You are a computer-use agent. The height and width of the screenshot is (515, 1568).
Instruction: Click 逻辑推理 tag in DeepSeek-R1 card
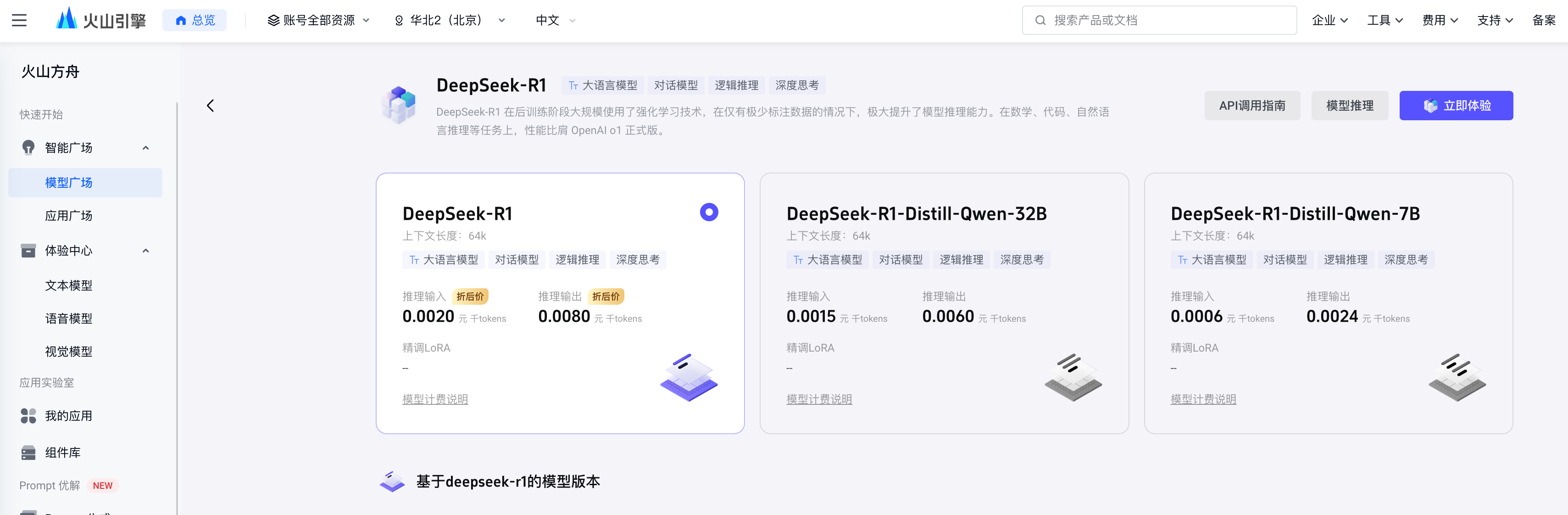577,260
